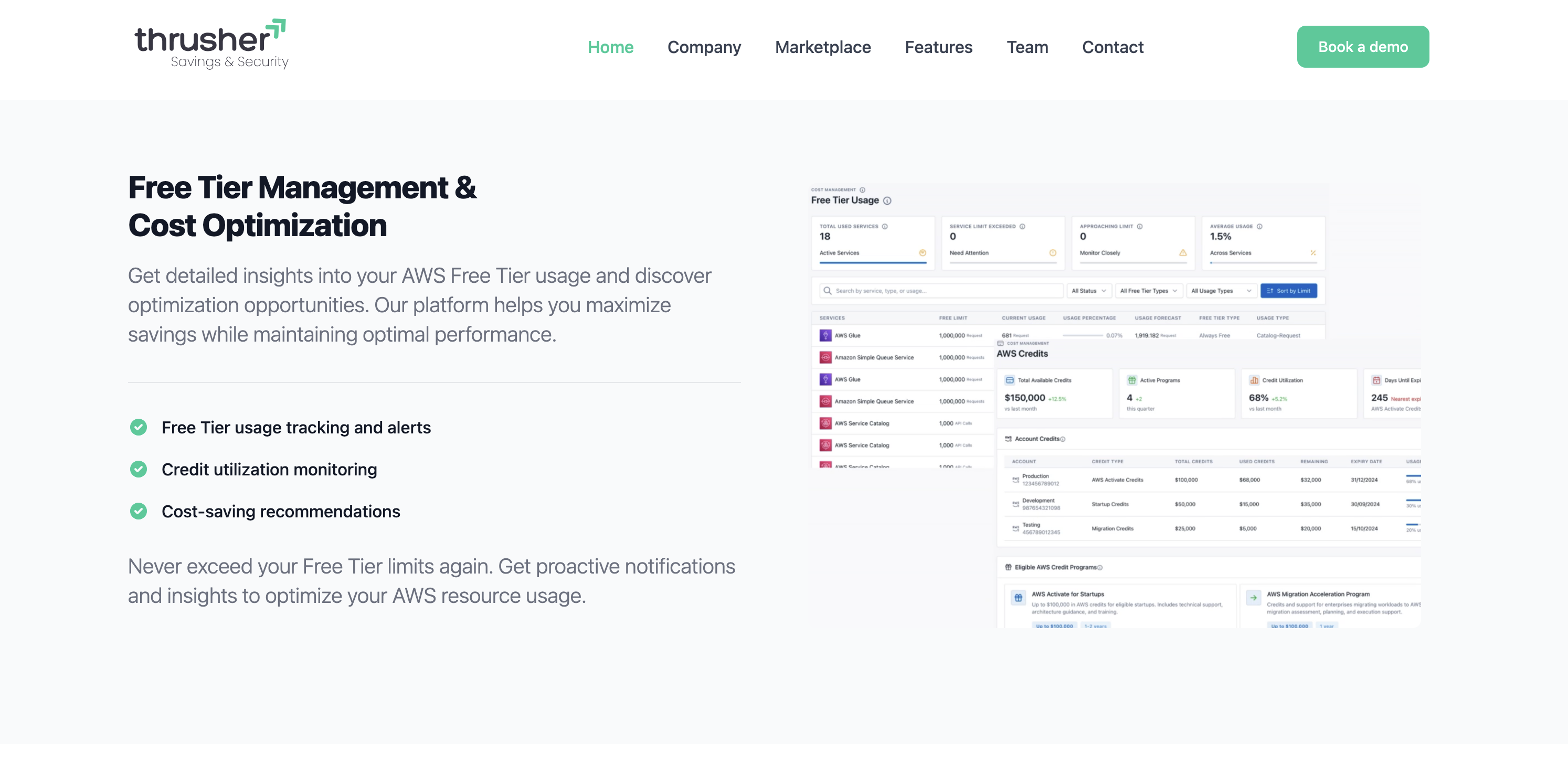Viewport: 1568px width, 764px height.
Task: Click checkmark beside Free Tier usage tracking
Action: pyautogui.click(x=139, y=427)
